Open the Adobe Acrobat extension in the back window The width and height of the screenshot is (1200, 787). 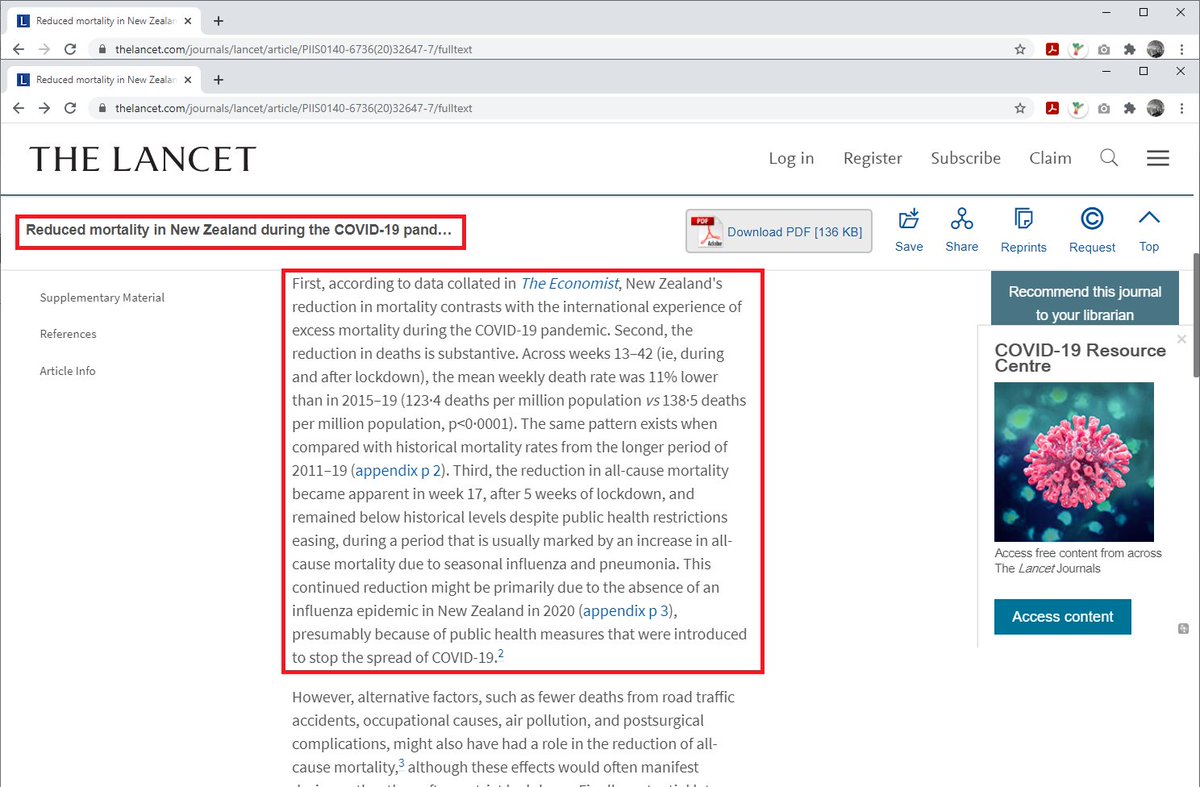[1052, 48]
